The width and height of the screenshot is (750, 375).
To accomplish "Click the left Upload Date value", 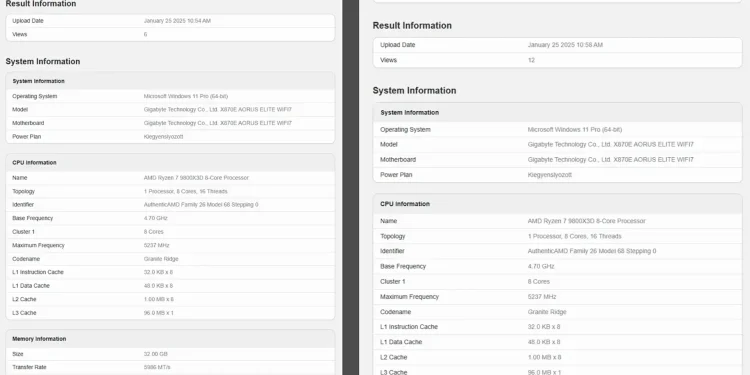I will point(177,21).
